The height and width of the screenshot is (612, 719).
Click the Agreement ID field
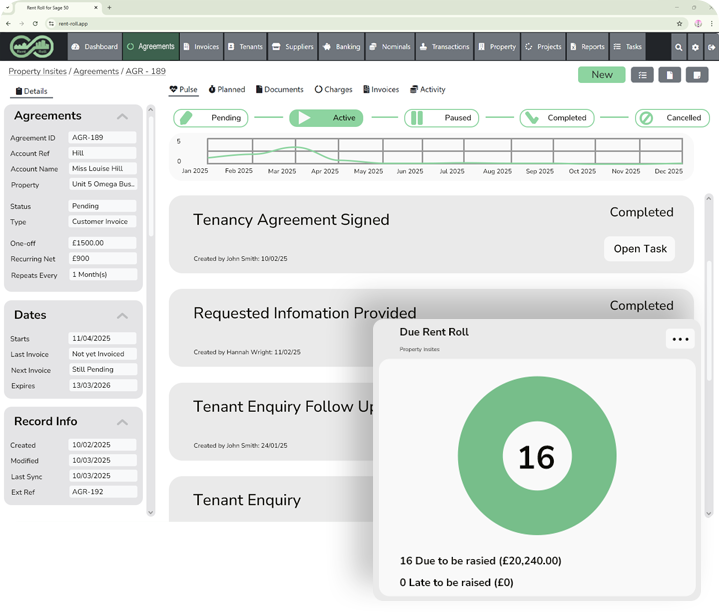[x=102, y=138]
